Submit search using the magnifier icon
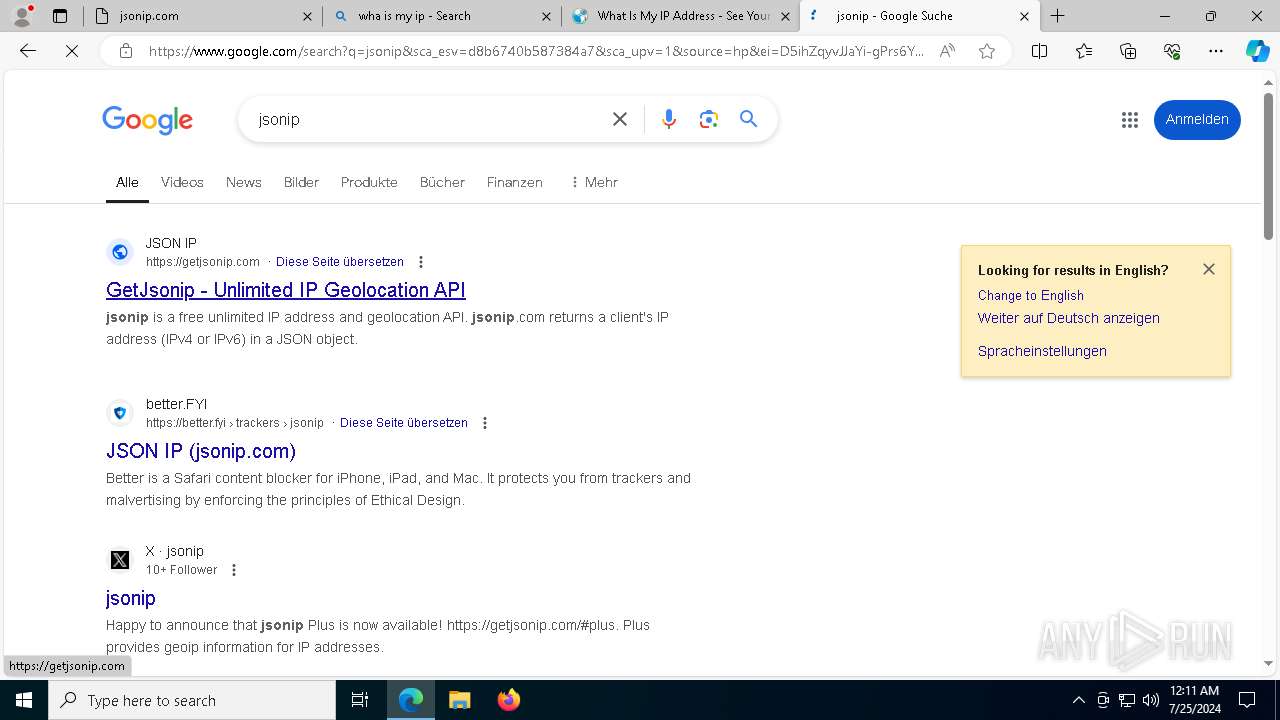Screen dimensions: 1280x720 click(748, 119)
